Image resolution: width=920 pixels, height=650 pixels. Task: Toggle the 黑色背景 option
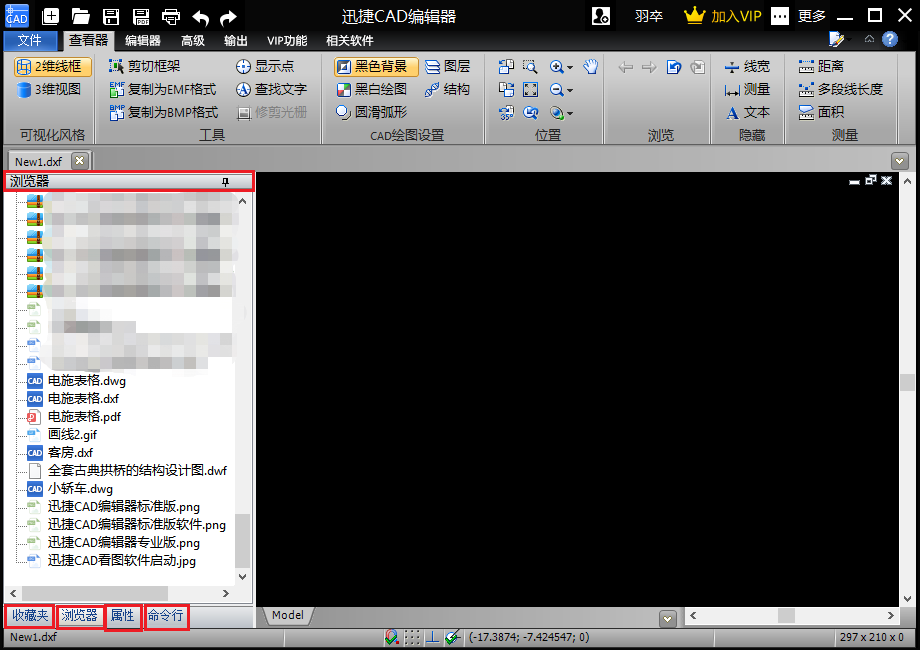[x=376, y=66]
